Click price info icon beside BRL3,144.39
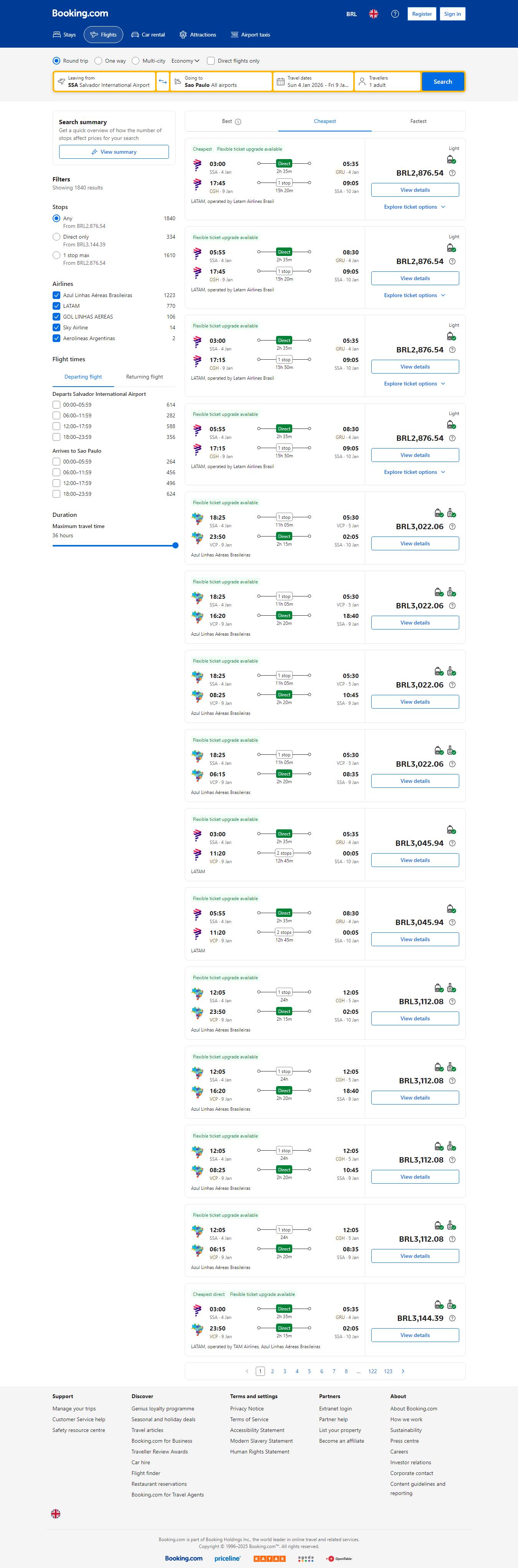 tap(452, 1318)
